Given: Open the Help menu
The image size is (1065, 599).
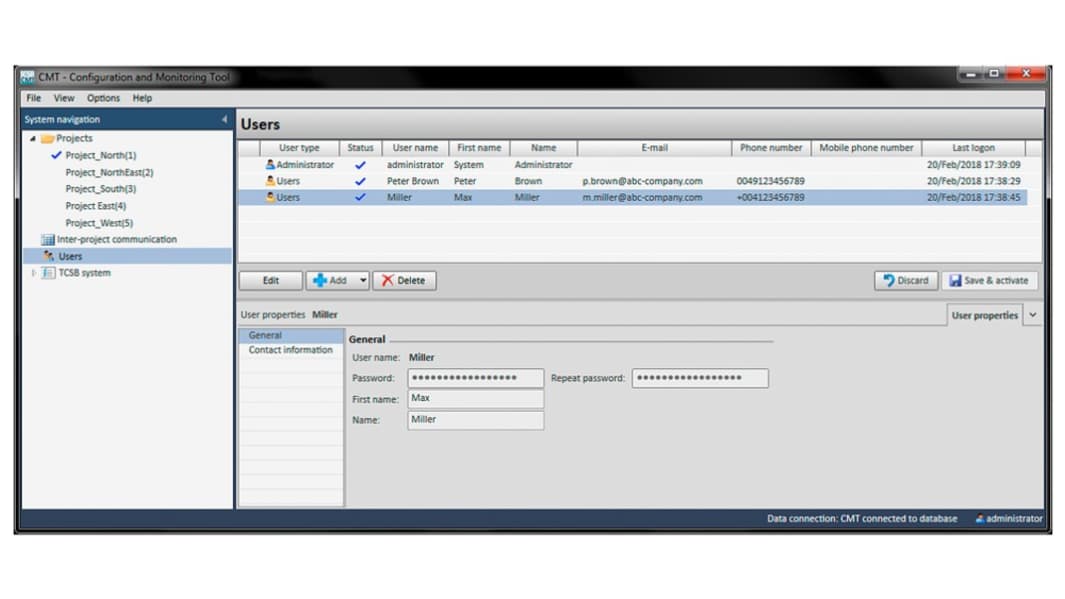Looking at the screenshot, I should [x=142, y=98].
